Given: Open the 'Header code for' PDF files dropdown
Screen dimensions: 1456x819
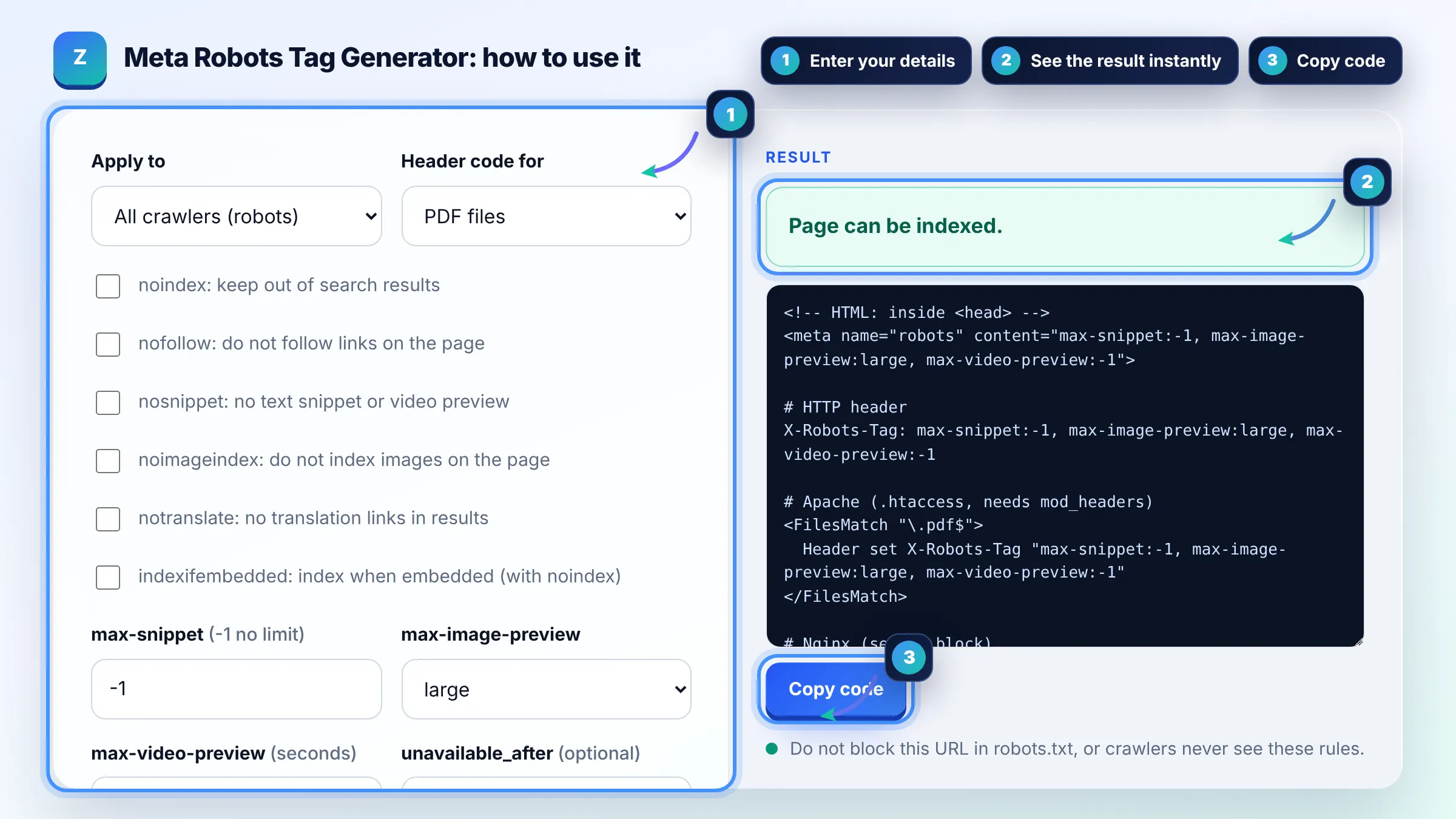Looking at the screenshot, I should (546, 216).
